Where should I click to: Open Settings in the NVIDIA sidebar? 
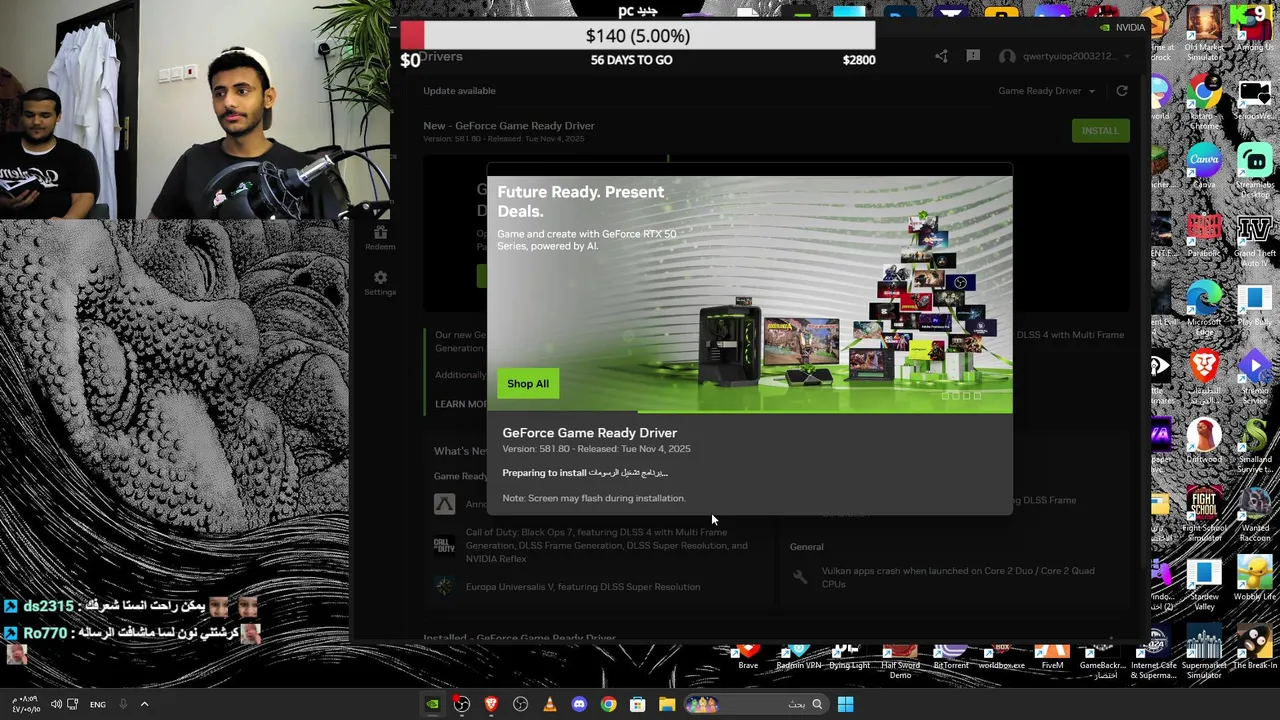(x=380, y=283)
